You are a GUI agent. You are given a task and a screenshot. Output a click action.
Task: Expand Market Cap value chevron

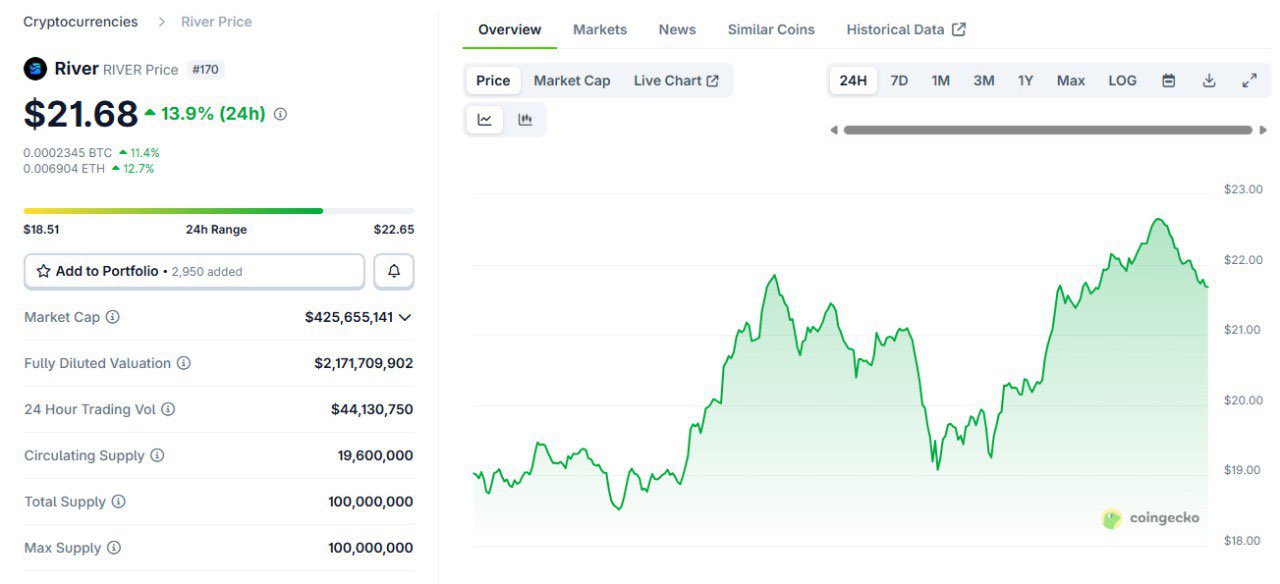click(x=405, y=317)
